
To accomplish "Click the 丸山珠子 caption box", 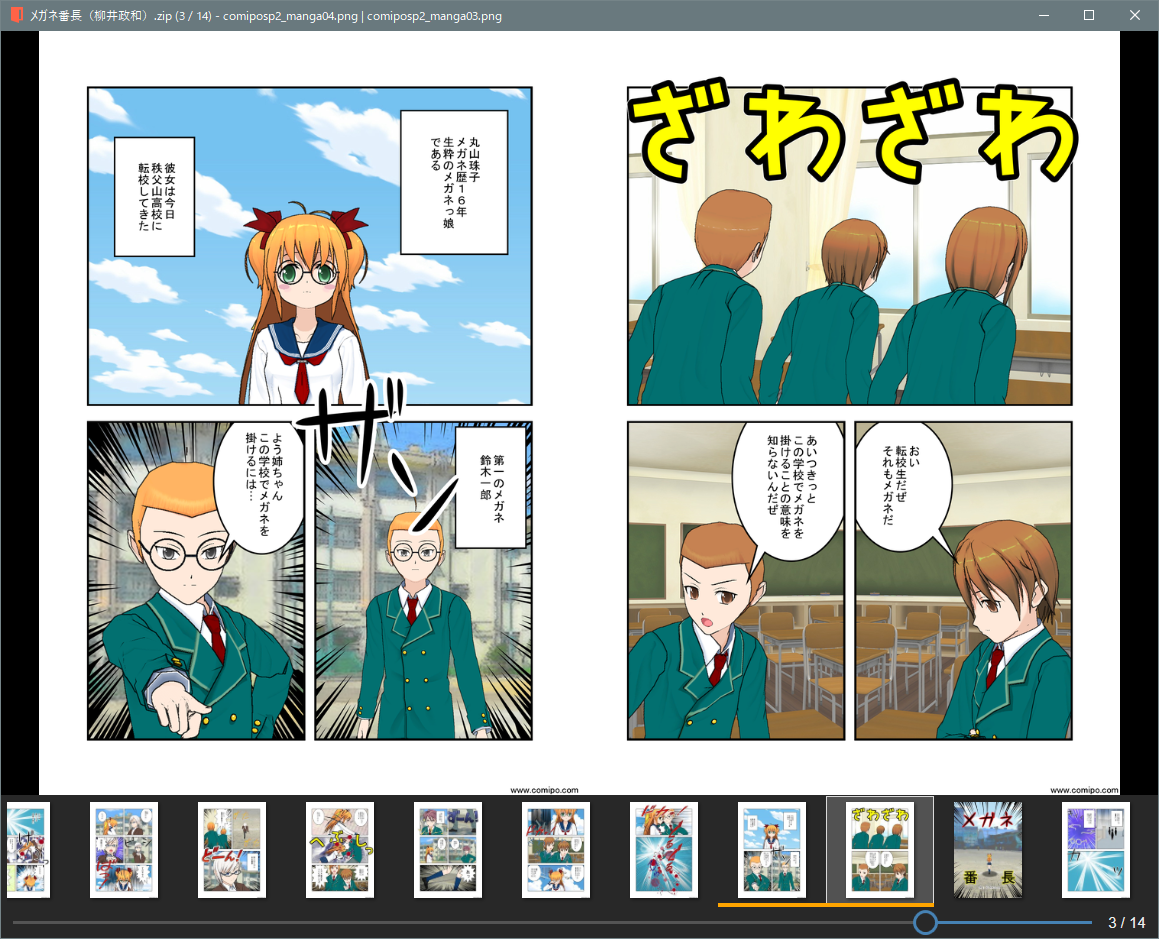I will 454,183.
